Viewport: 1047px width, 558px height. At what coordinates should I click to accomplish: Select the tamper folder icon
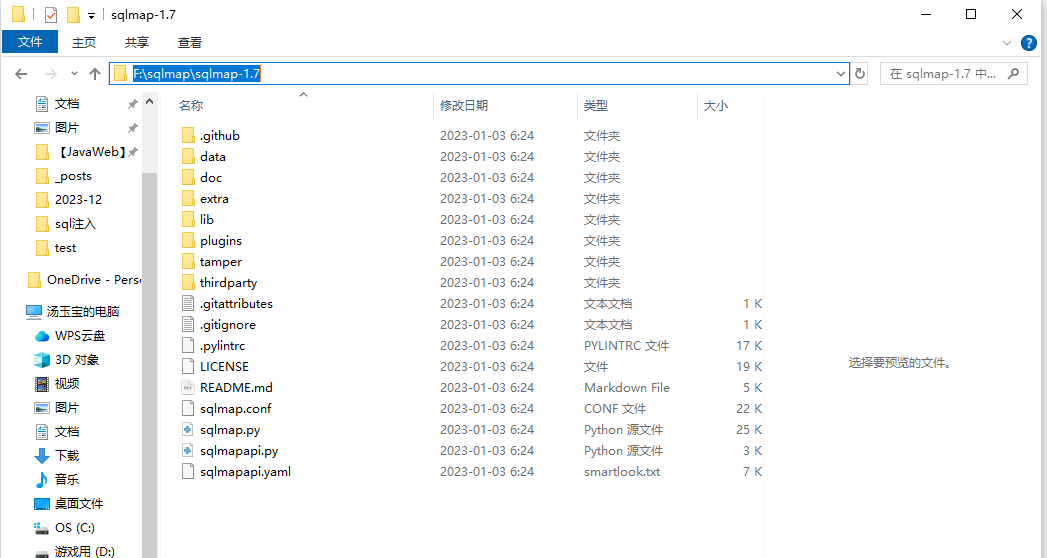188,262
